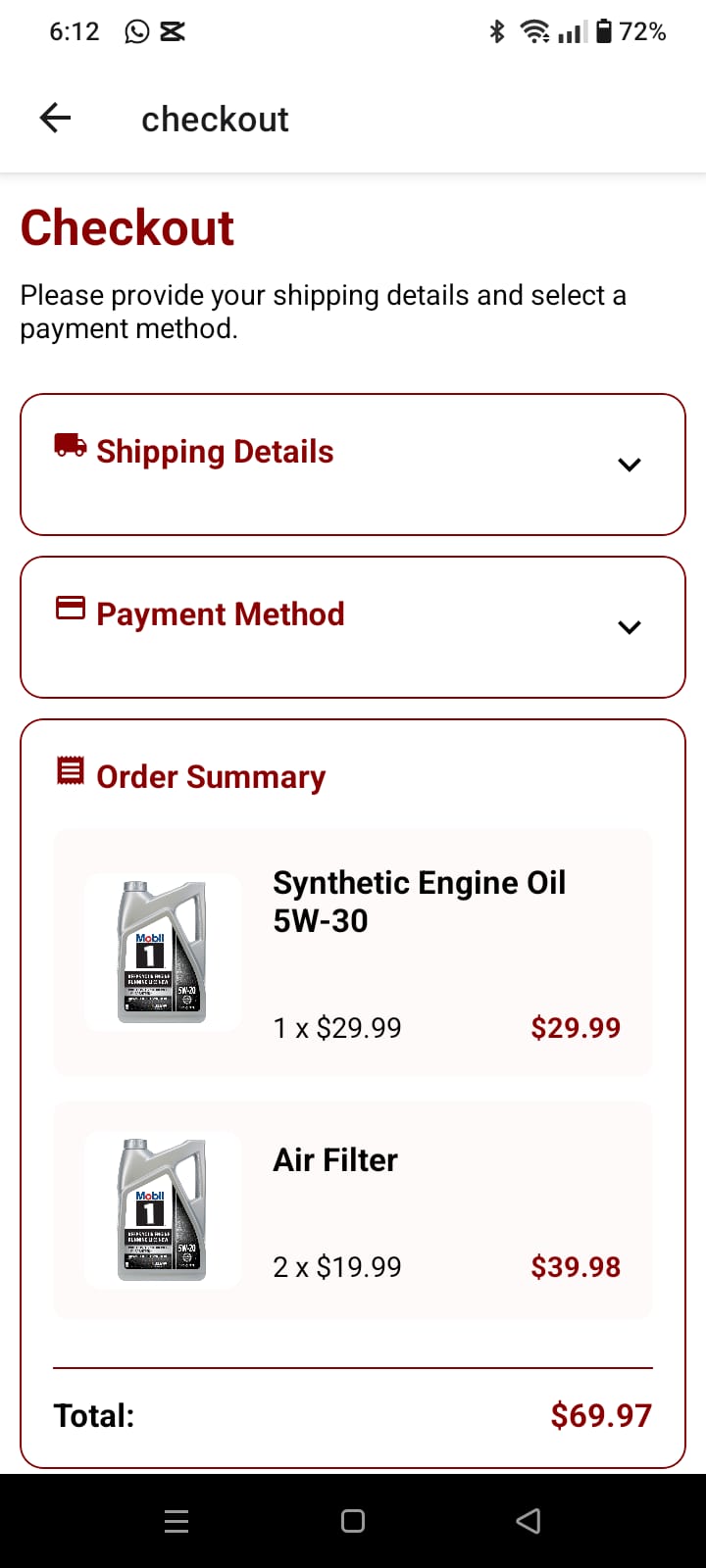Select Synthetic Engine Oil 5W-30 item name
The width and height of the screenshot is (706, 1568).
[419, 902]
